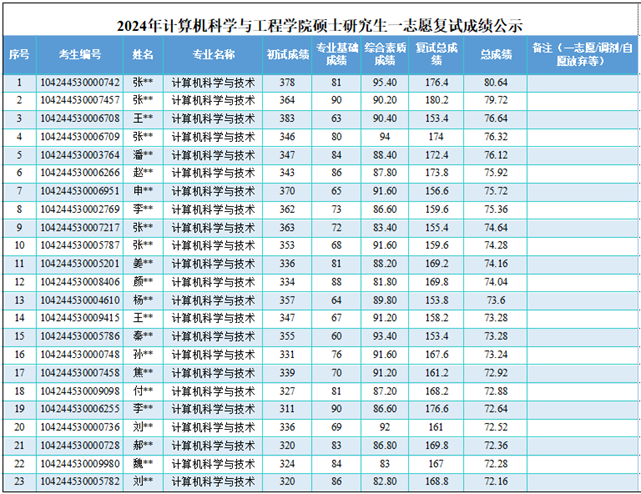This screenshot has height=494, width=641.
Task: Select the '综合素质成绩' column header
Action: [x=384, y=54]
